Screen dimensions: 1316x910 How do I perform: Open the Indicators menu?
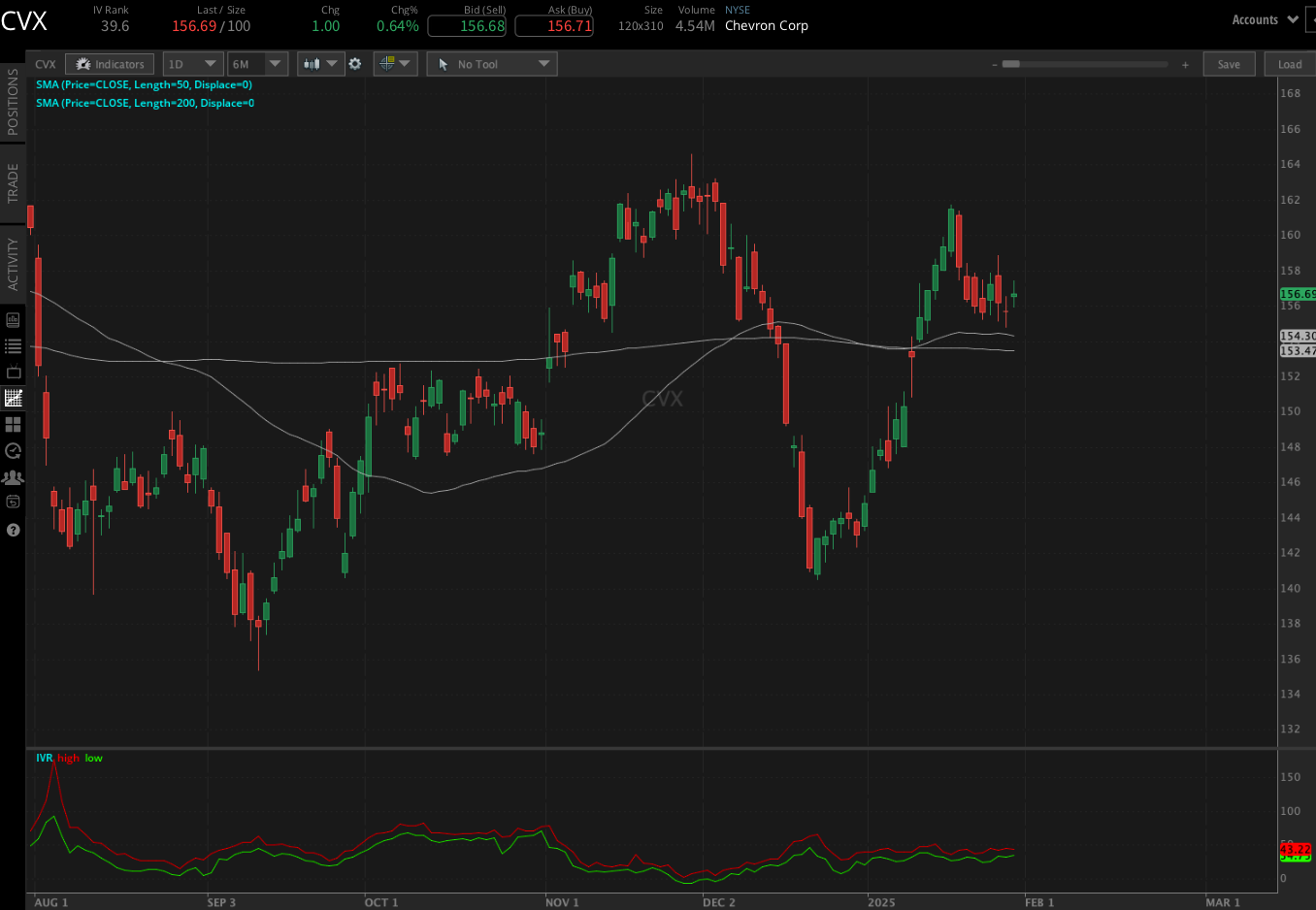[110, 64]
